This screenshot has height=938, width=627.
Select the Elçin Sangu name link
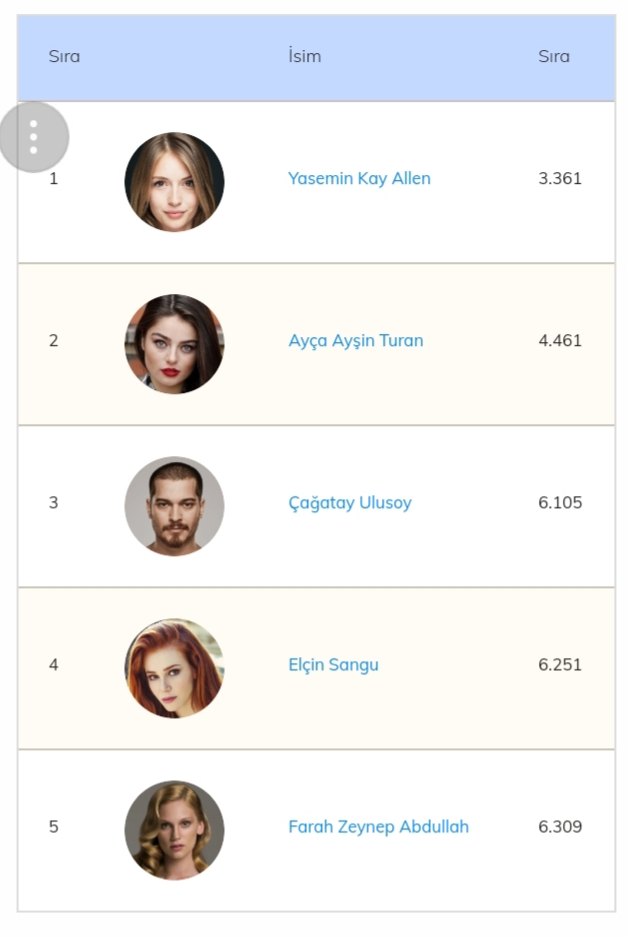coord(333,665)
